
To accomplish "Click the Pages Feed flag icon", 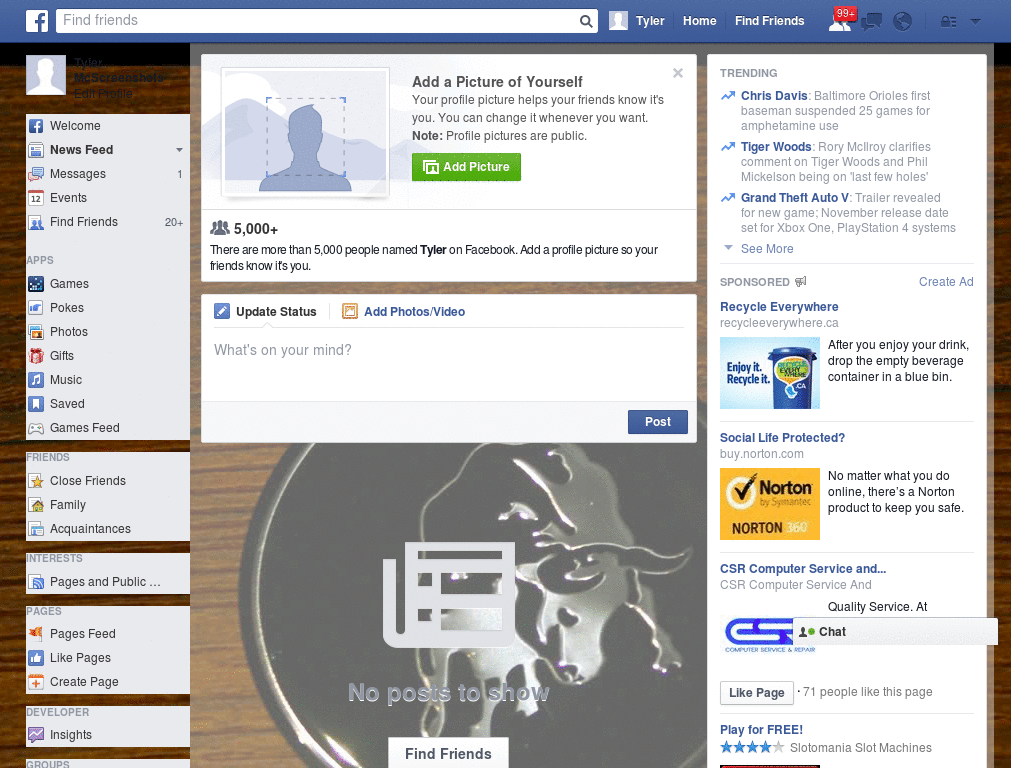I will [36, 634].
